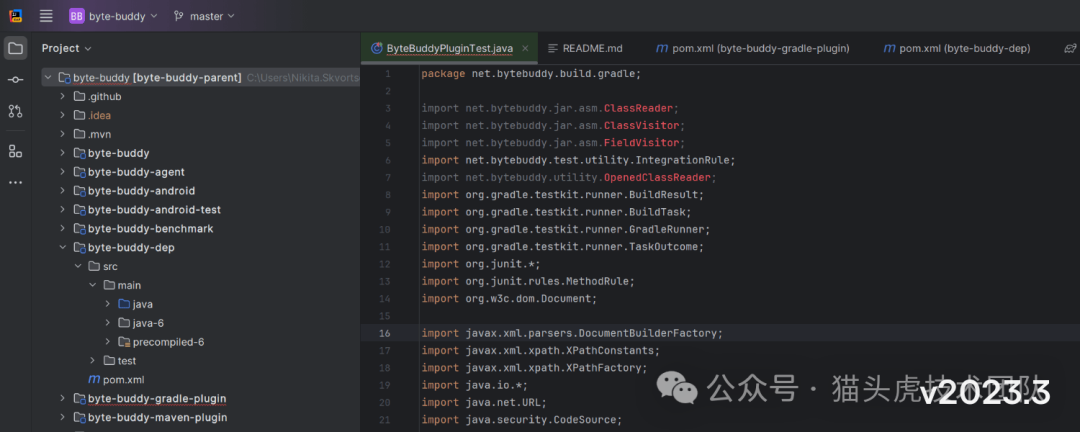Open the Commit tool window

pyautogui.click(x=16, y=80)
